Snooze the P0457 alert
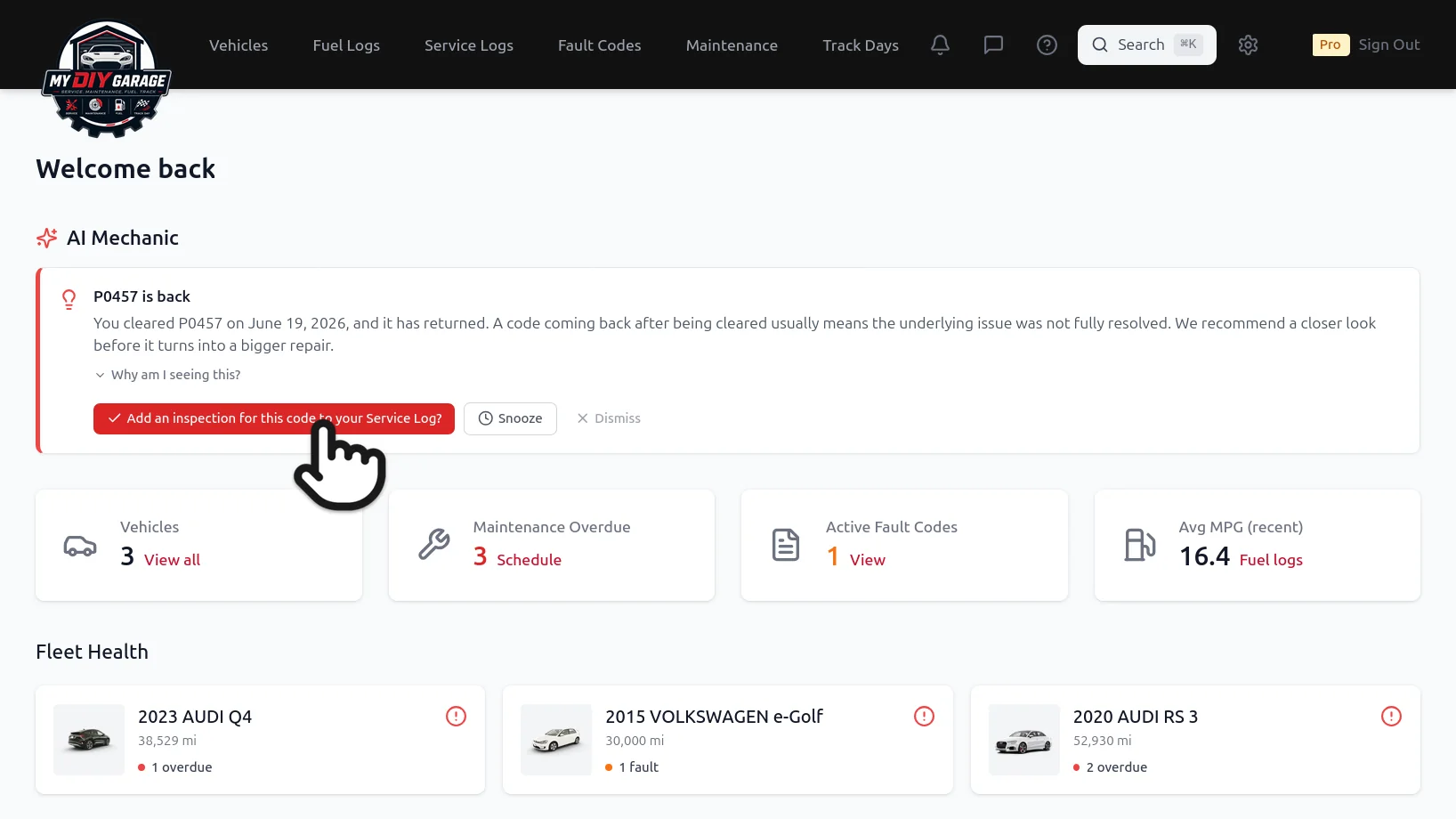Viewport: 1456px width, 819px height. click(510, 418)
